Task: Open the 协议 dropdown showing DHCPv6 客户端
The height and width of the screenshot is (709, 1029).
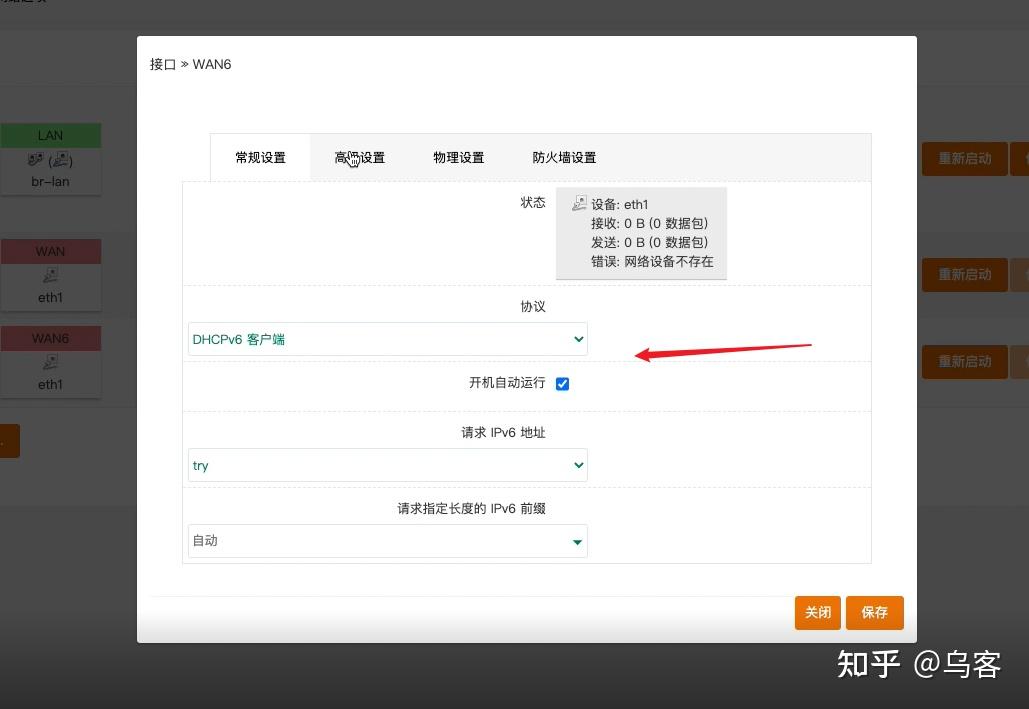Action: click(387, 339)
